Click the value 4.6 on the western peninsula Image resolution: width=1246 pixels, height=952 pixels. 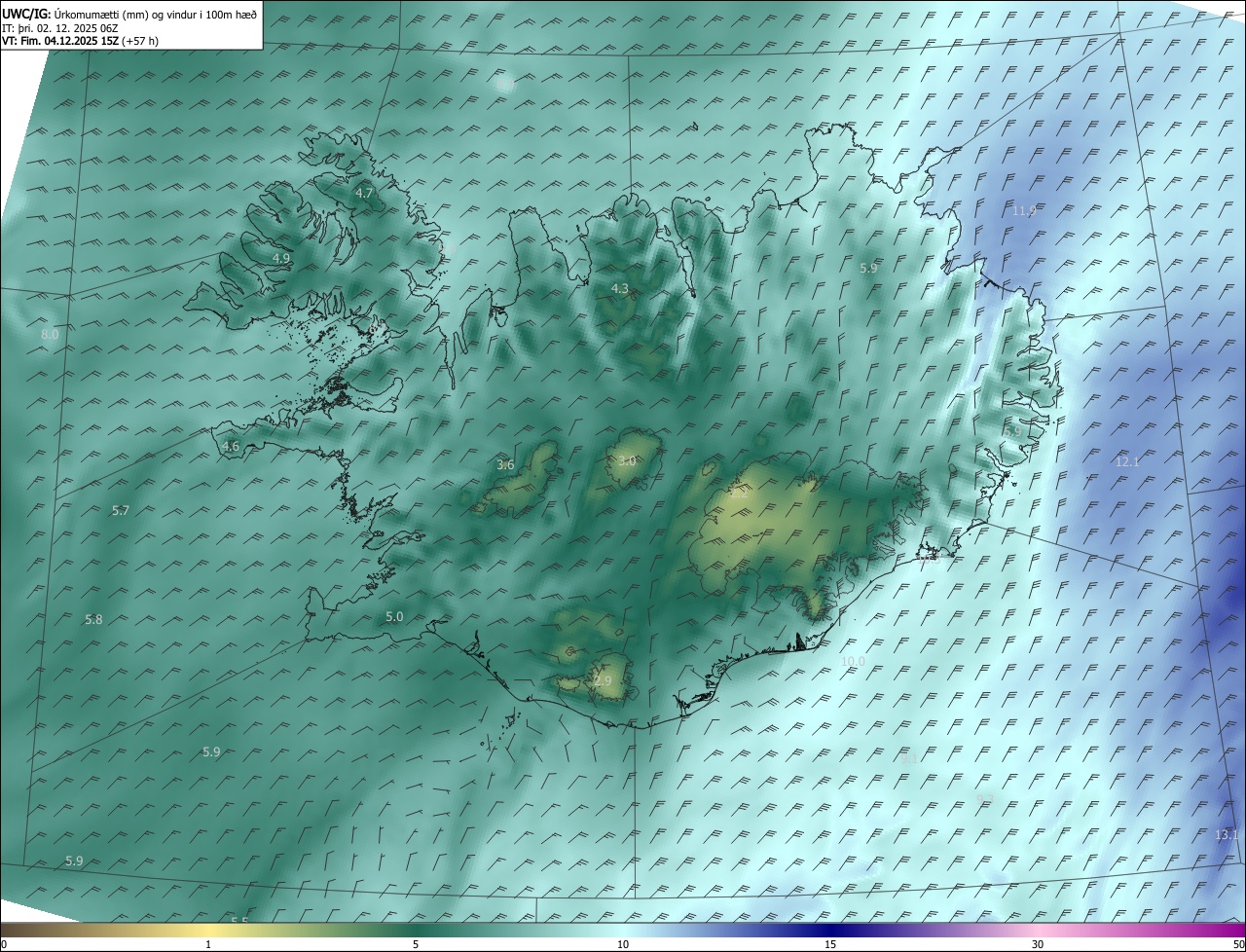pos(231,447)
